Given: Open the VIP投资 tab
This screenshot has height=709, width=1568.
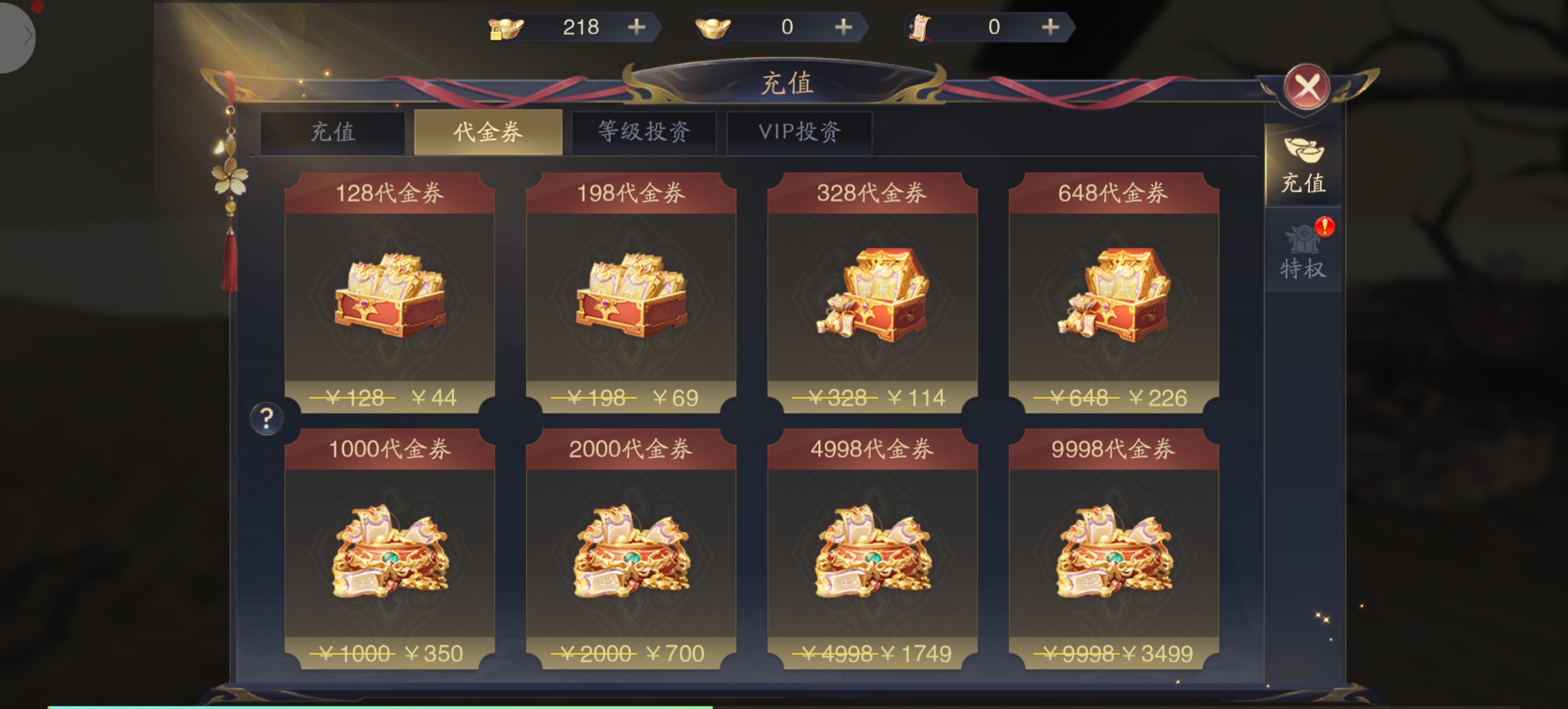Looking at the screenshot, I should [799, 132].
